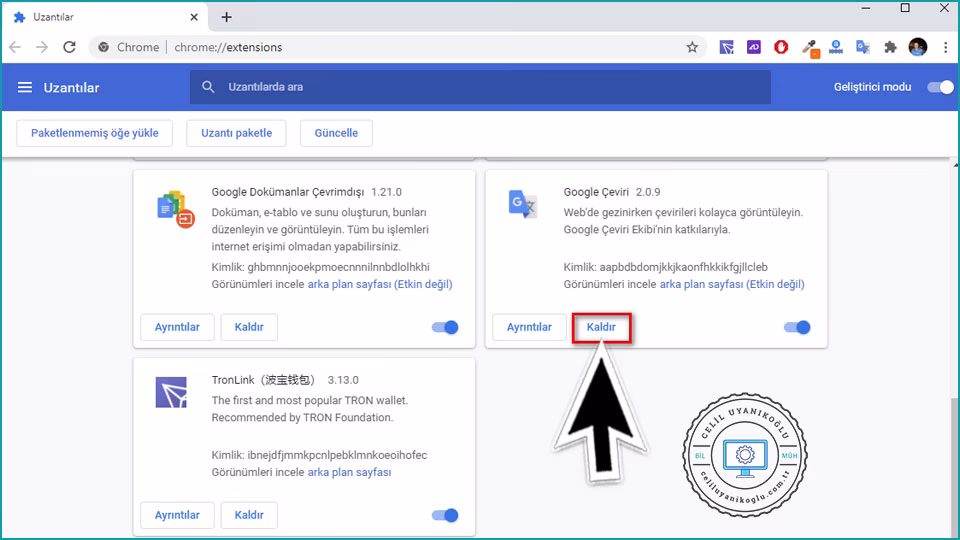Click the Google Çeviri 2.0.9 version number

coord(648,192)
